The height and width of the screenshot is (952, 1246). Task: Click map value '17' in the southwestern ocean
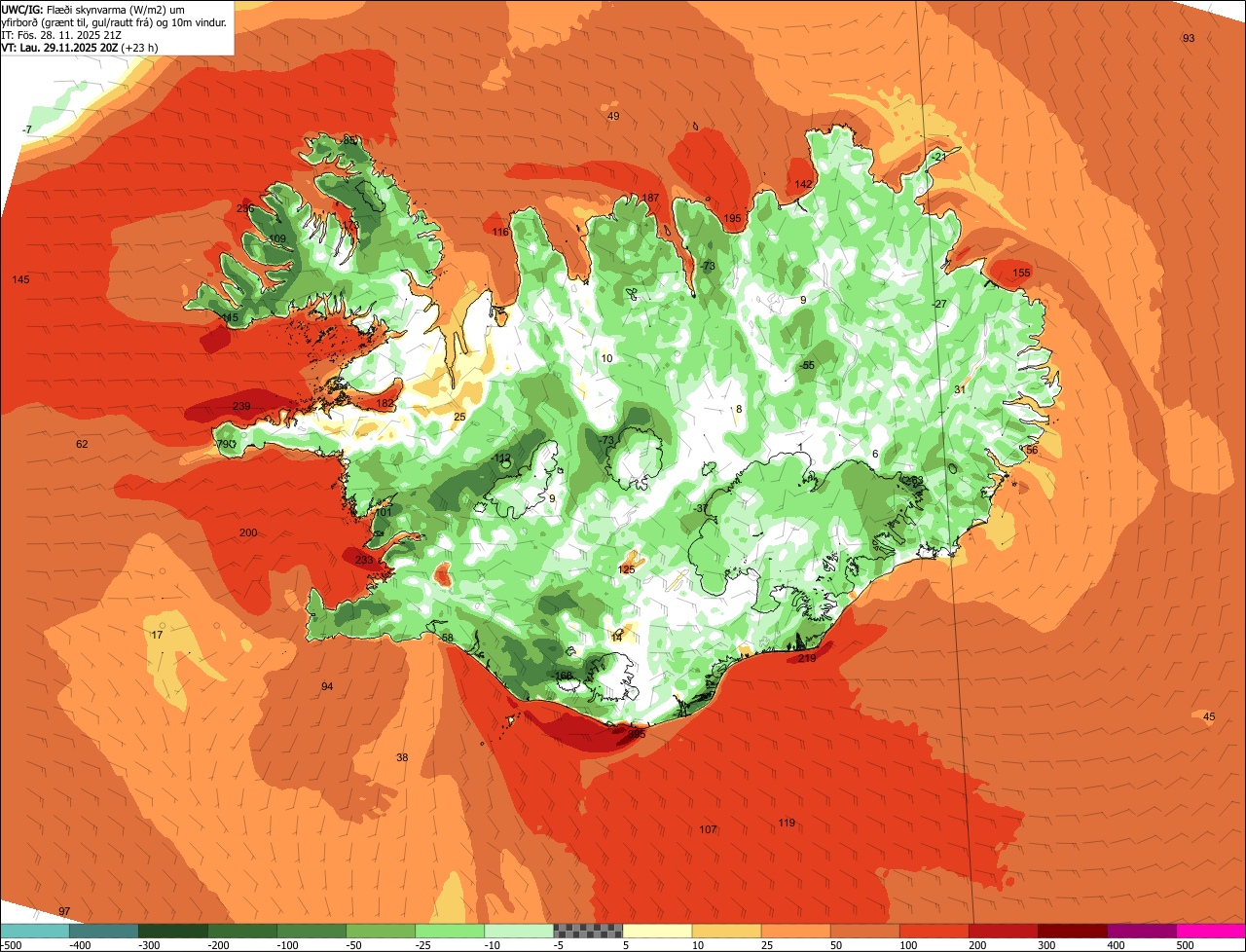[x=157, y=635]
